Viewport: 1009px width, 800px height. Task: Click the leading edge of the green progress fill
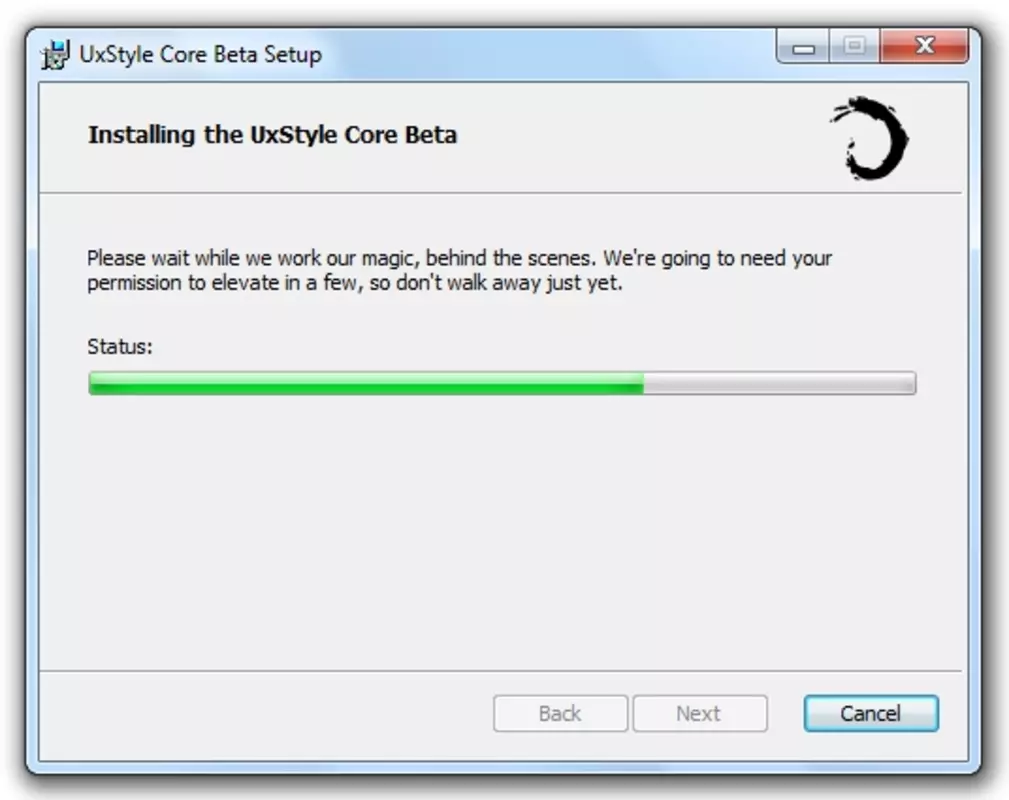pos(642,384)
